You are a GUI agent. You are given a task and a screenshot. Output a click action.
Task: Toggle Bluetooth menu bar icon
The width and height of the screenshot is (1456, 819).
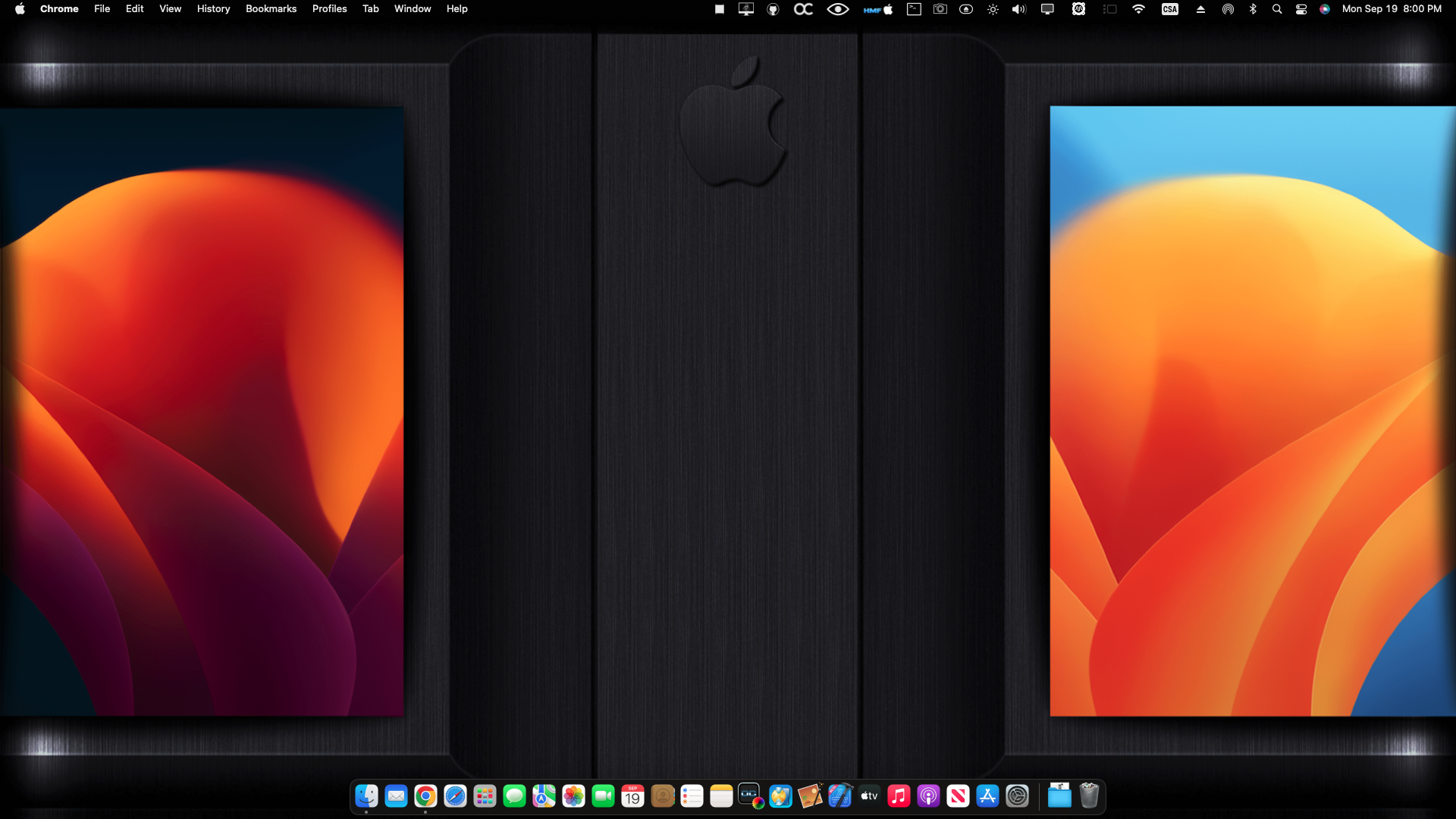pyautogui.click(x=1253, y=9)
